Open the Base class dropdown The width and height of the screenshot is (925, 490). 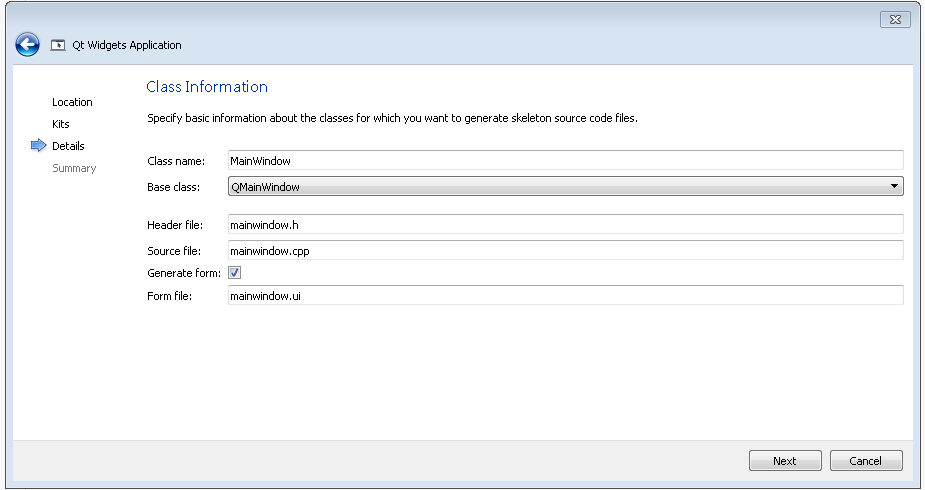click(x=565, y=186)
